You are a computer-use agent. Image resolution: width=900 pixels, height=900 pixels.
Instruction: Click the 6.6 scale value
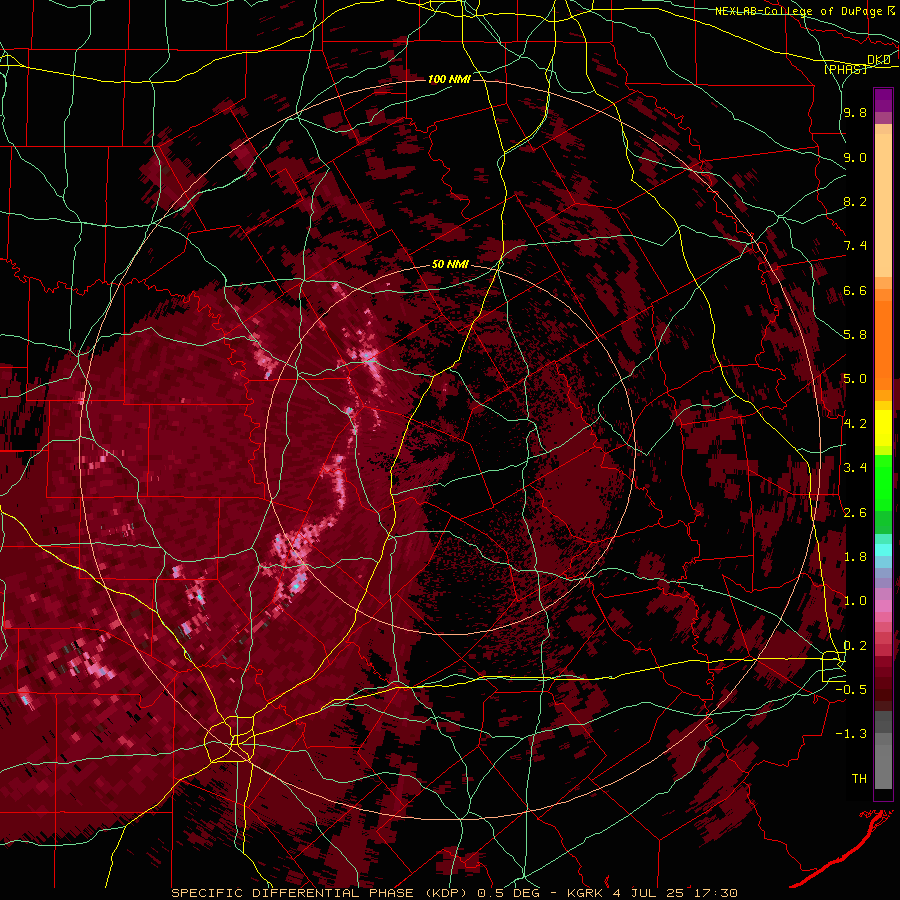855,290
